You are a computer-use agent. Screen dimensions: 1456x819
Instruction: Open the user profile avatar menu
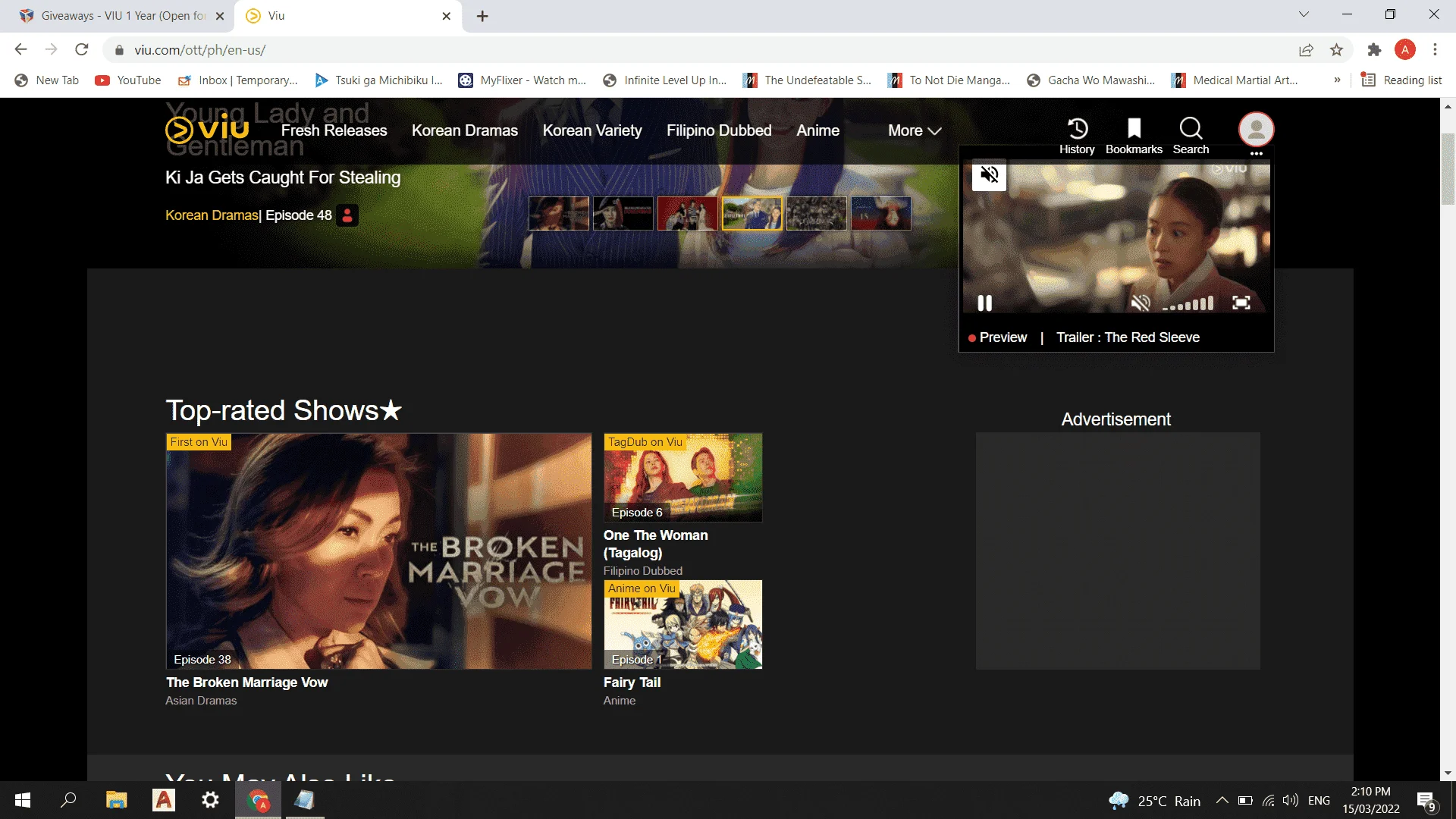1256,130
